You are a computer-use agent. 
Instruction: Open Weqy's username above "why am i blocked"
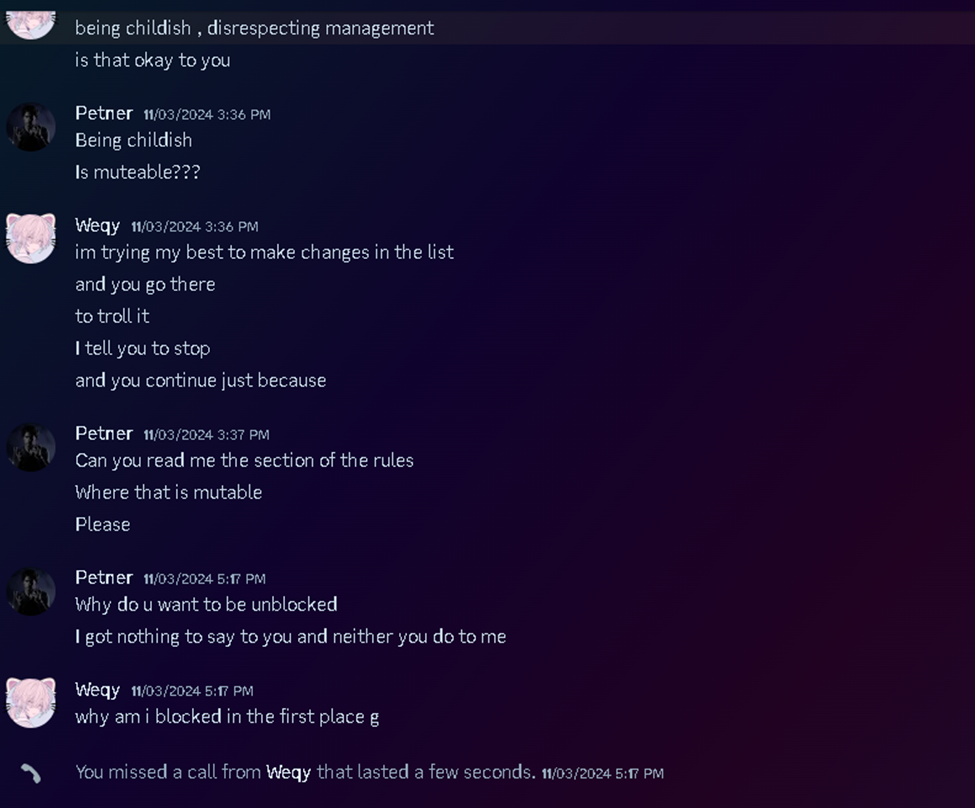(x=97, y=689)
